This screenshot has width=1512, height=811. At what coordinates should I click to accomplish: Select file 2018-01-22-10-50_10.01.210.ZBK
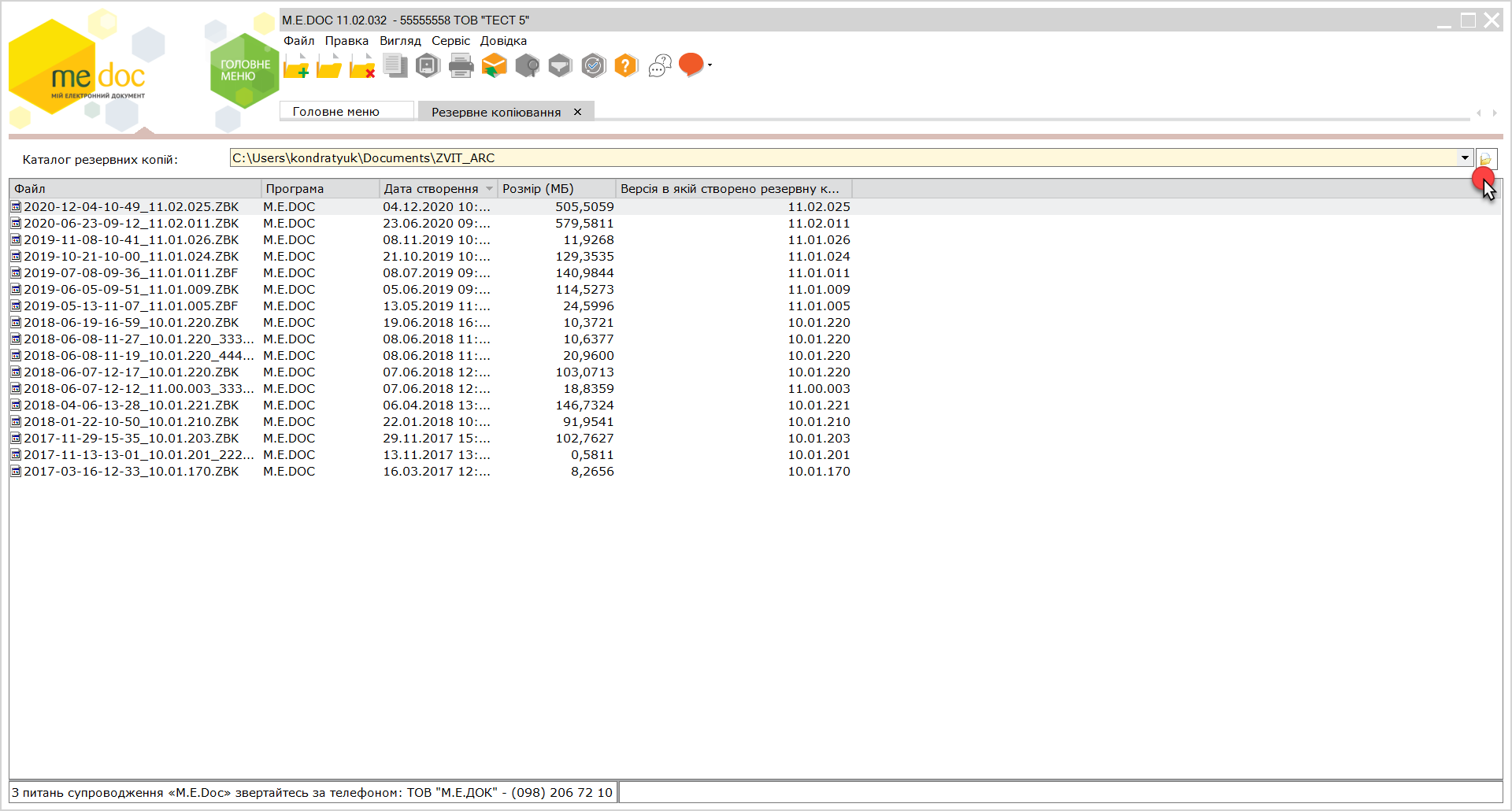tap(131, 422)
